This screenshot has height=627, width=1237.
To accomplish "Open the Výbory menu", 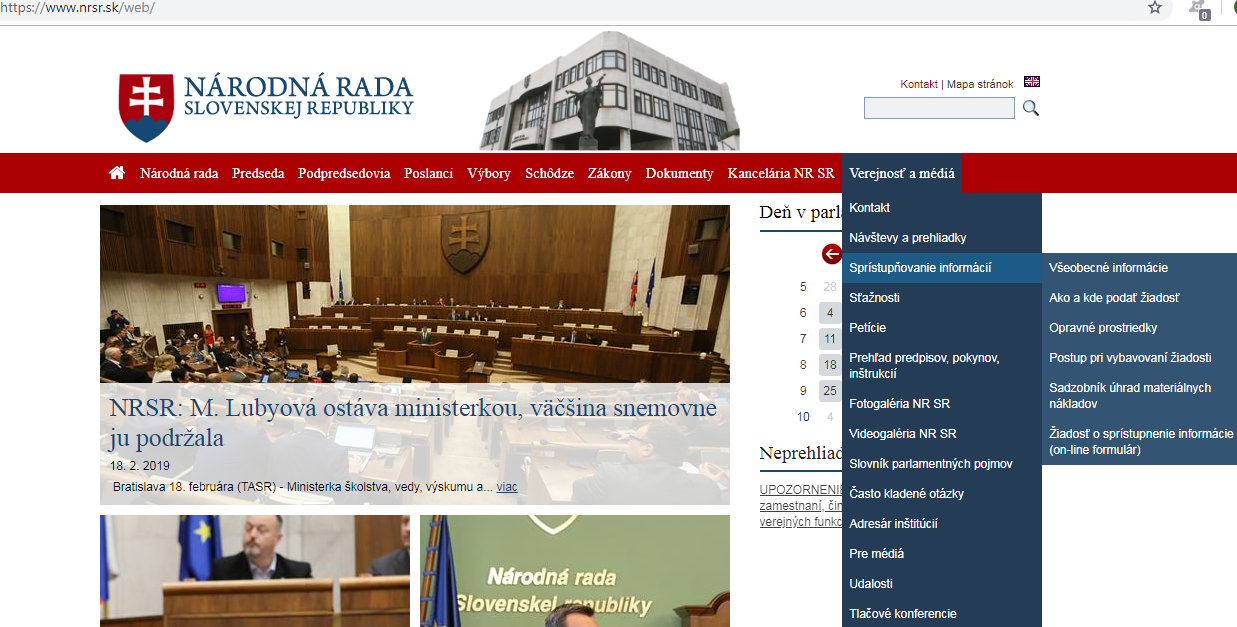I will coord(489,173).
